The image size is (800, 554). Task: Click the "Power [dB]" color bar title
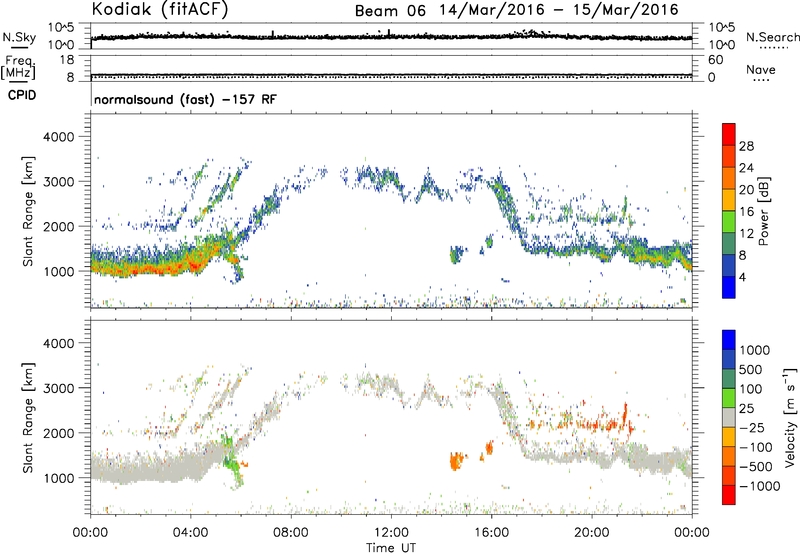click(x=763, y=211)
